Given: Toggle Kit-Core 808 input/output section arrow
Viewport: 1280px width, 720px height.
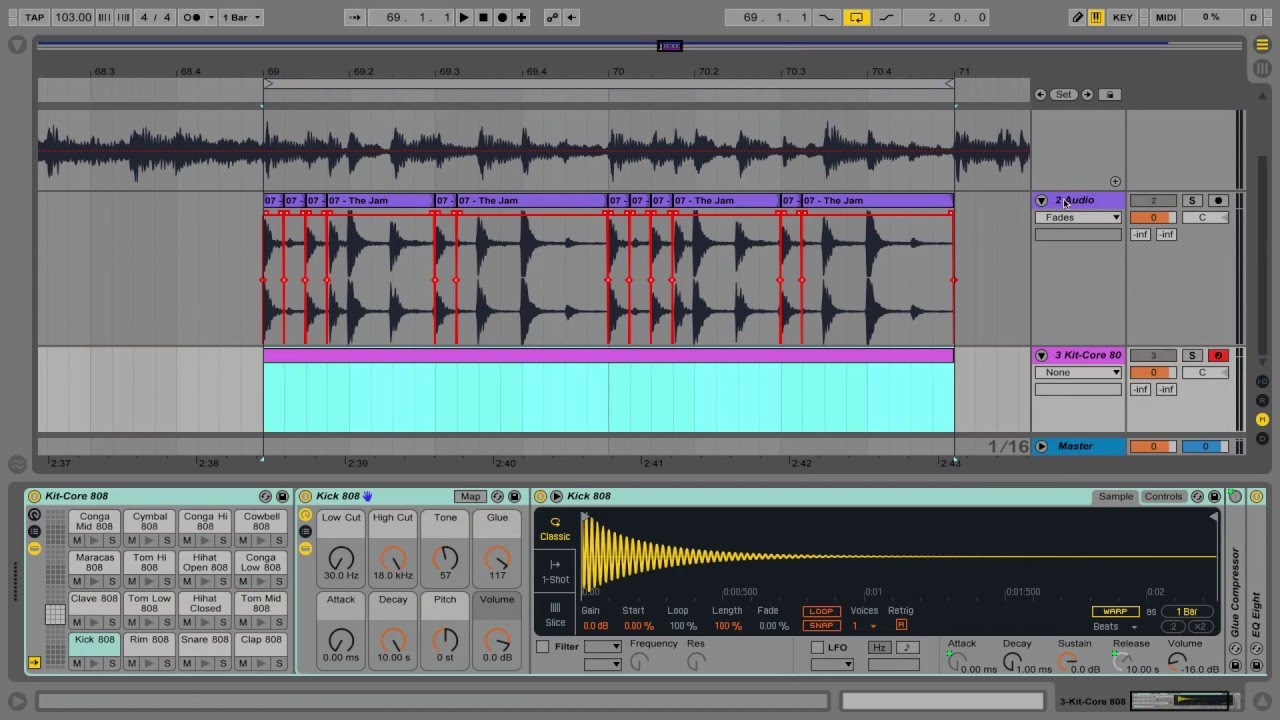Looking at the screenshot, I should pyautogui.click(x=34, y=662).
